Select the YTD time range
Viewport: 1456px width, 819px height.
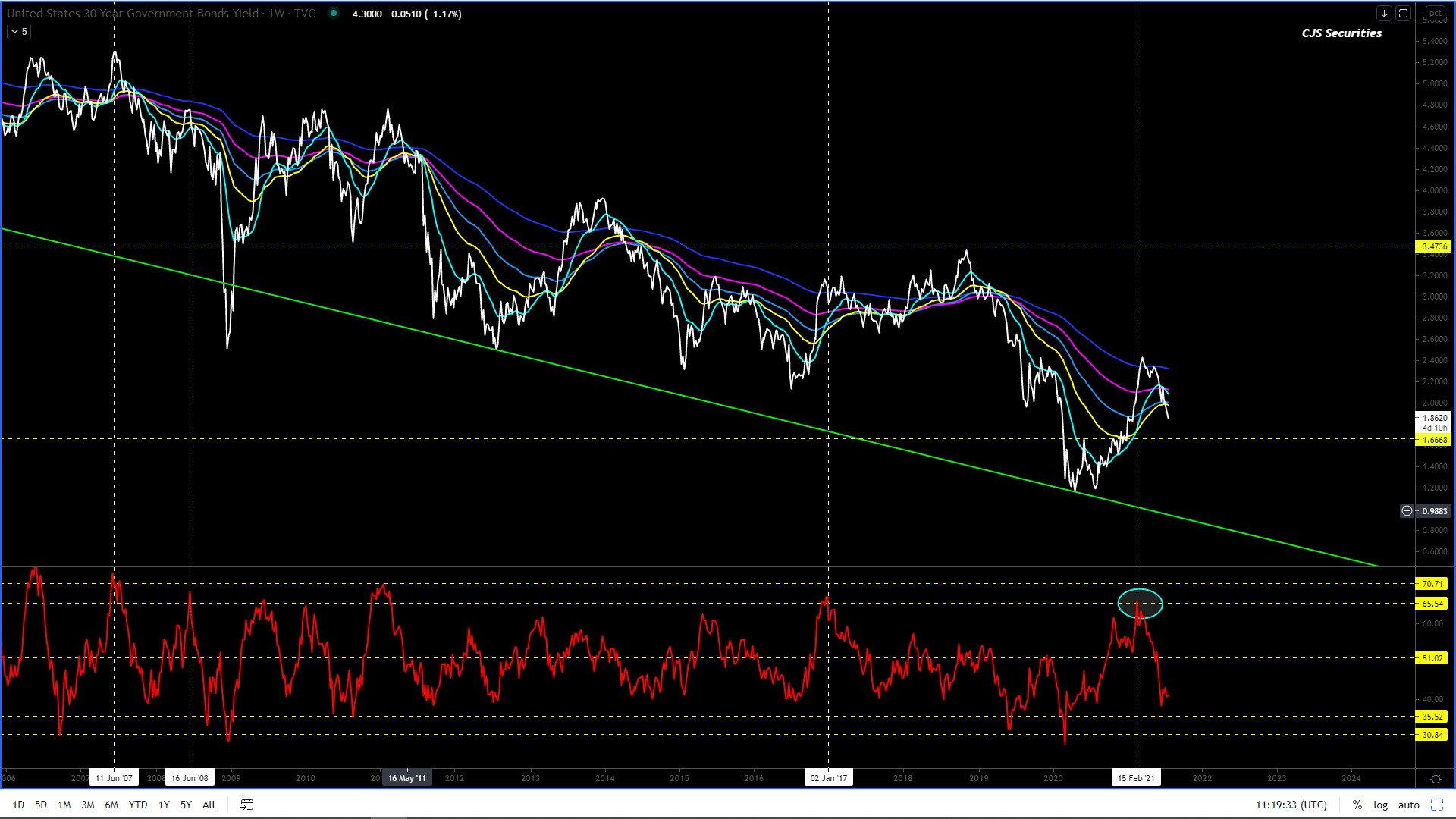click(137, 805)
